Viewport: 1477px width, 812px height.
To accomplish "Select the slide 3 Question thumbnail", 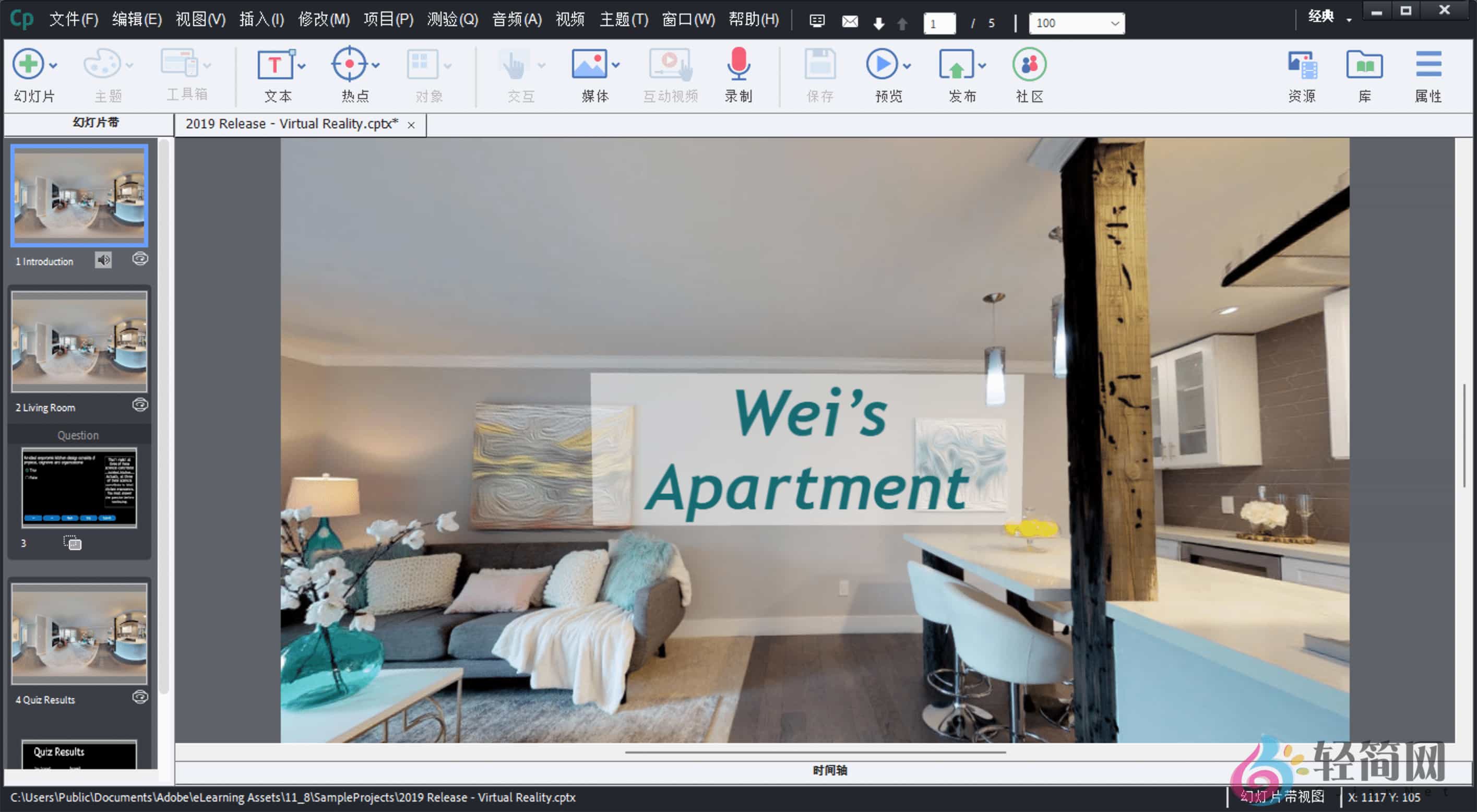I will tap(79, 488).
